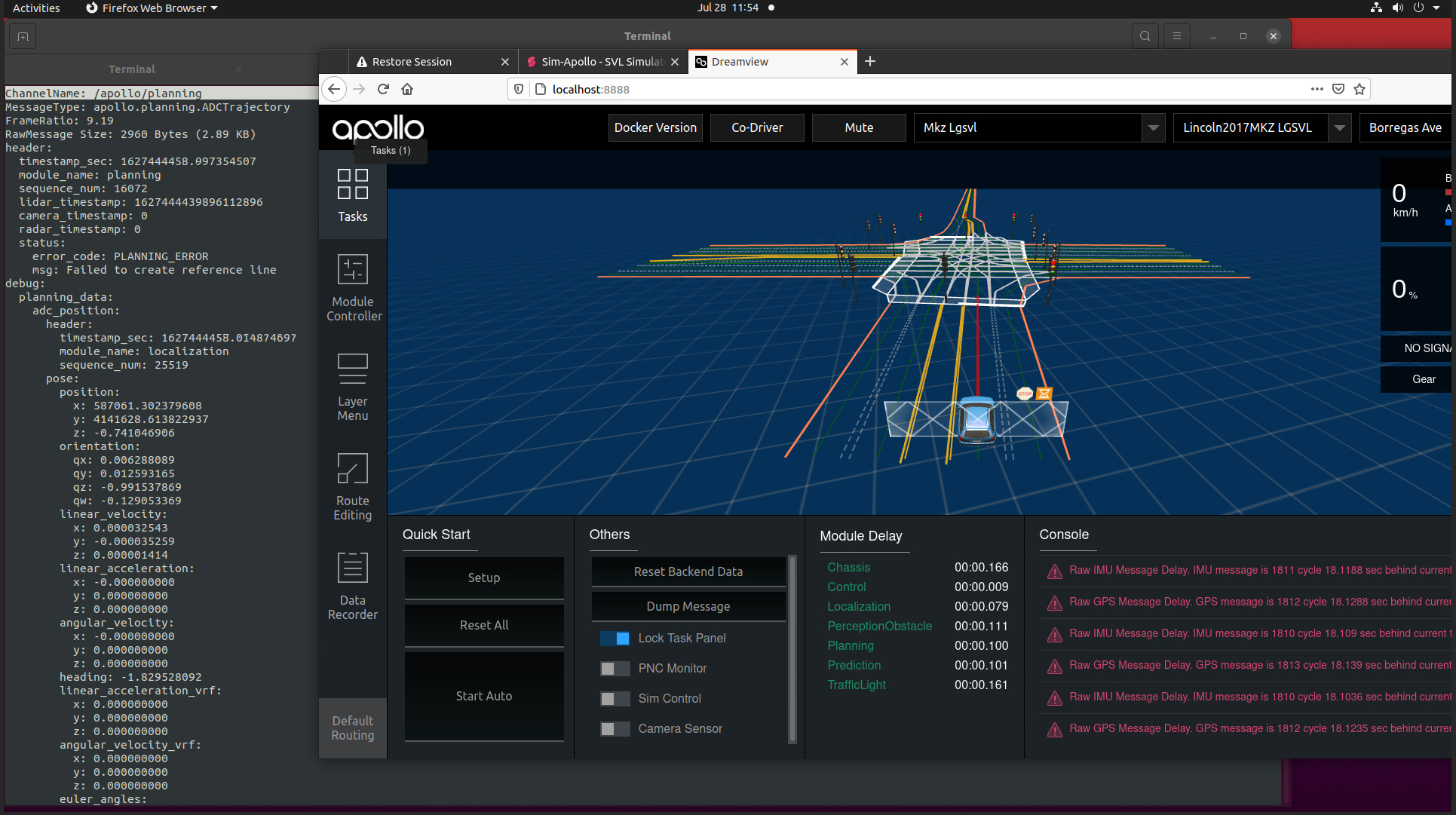The image size is (1456, 815).
Task: Open the Mkz Lgsvl mode dropdown
Action: [1039, 127]
